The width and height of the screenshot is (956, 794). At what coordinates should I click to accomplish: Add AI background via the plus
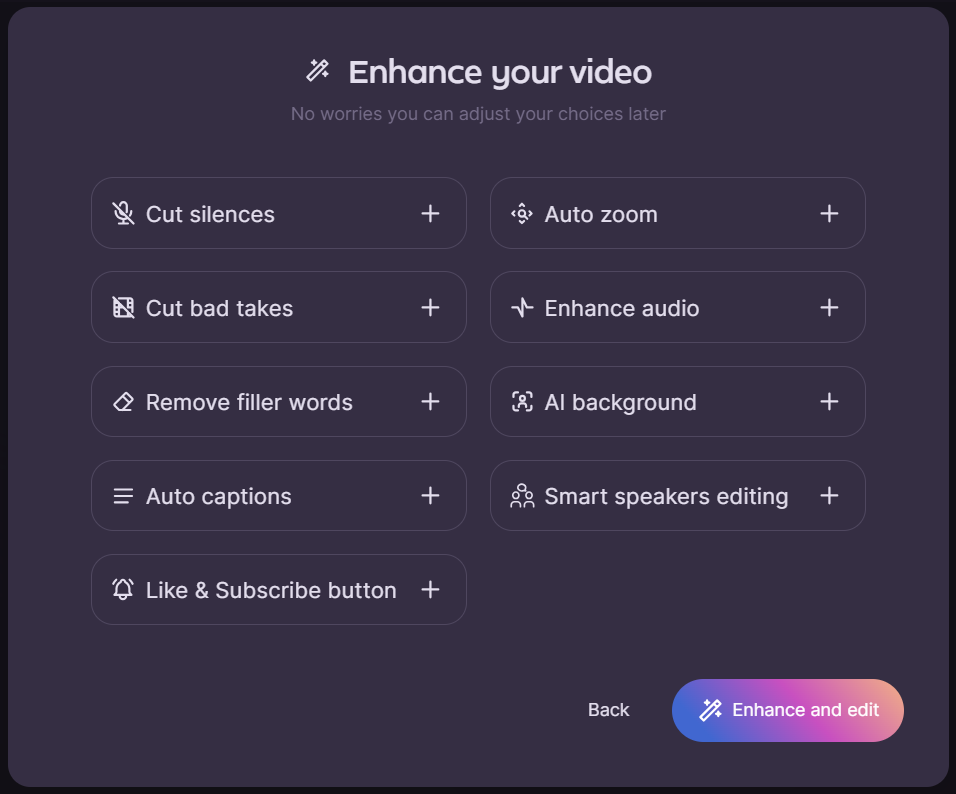click(829, 401)
